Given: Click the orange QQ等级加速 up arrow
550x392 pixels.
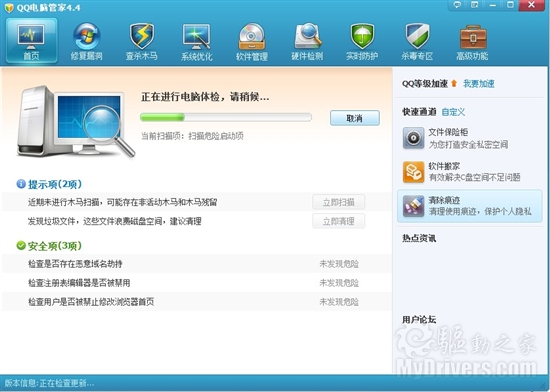Looking at the screenshot, I should click(x=454, y=83).
